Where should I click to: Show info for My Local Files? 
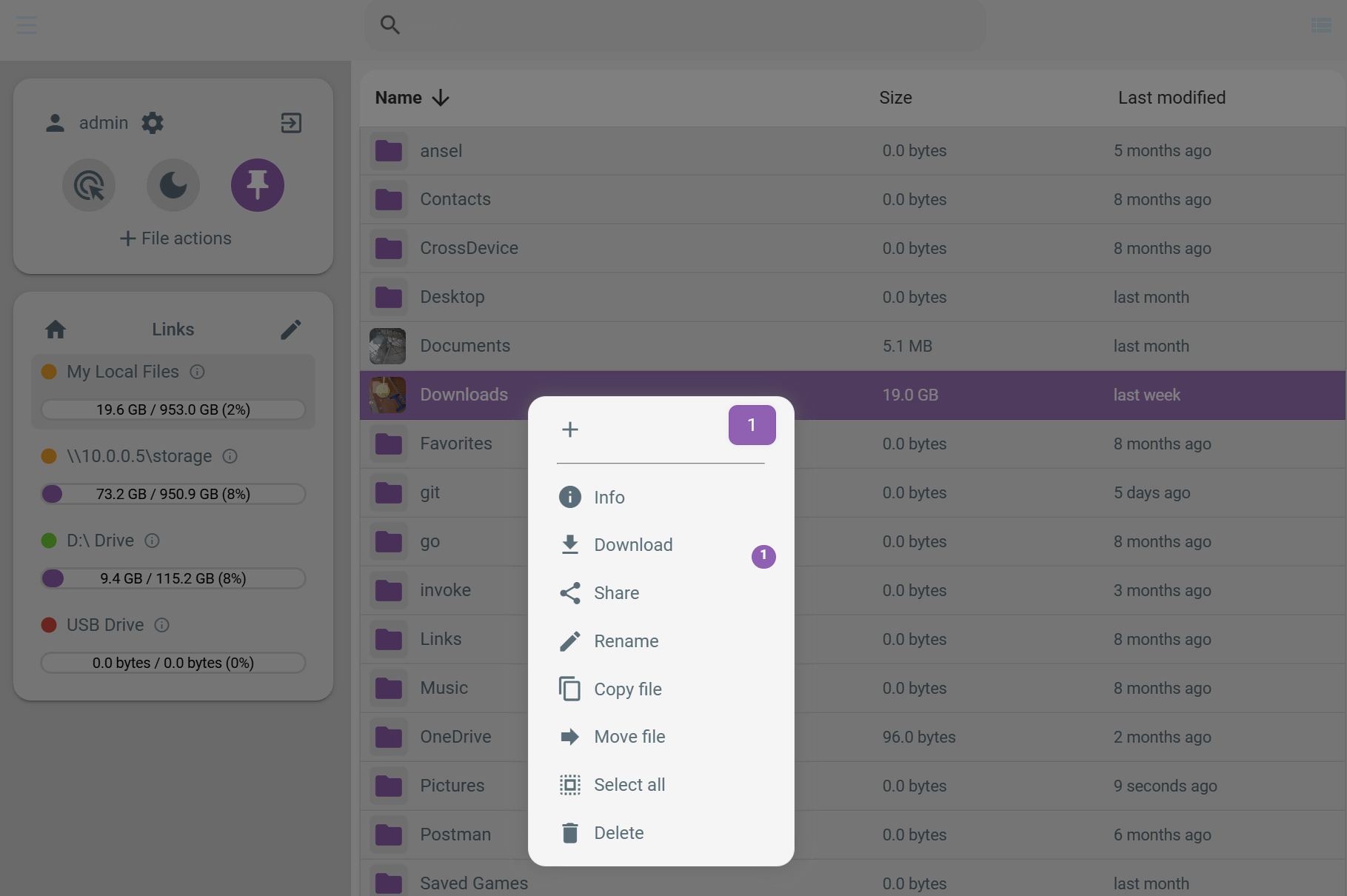click(x=197, y=372)
